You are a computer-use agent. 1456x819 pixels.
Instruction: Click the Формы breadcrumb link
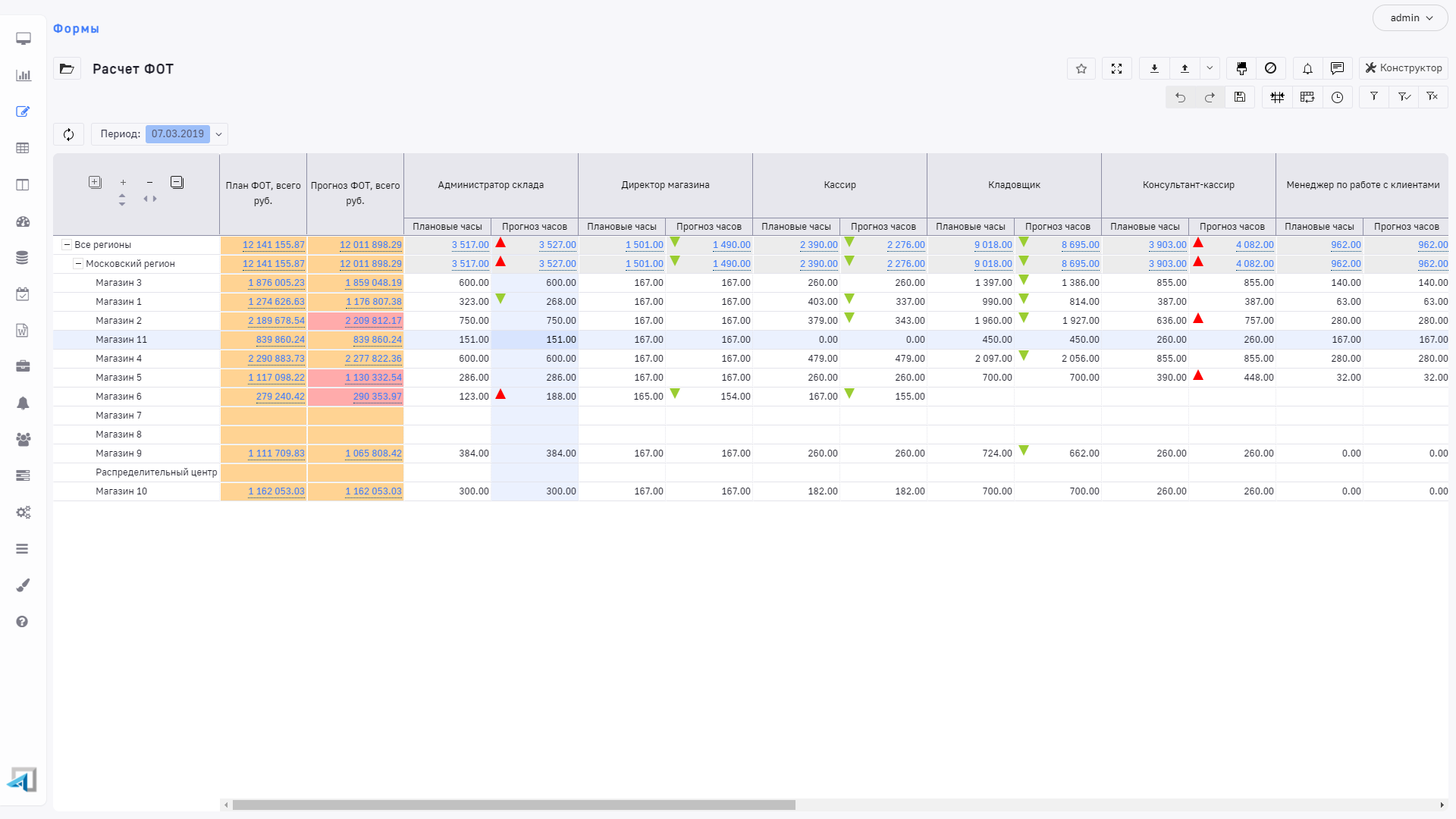76,29
